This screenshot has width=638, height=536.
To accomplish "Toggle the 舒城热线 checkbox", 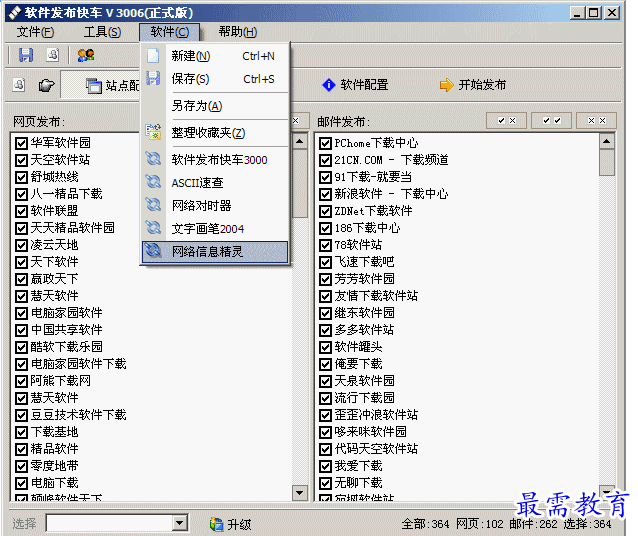I will [21, 177].
